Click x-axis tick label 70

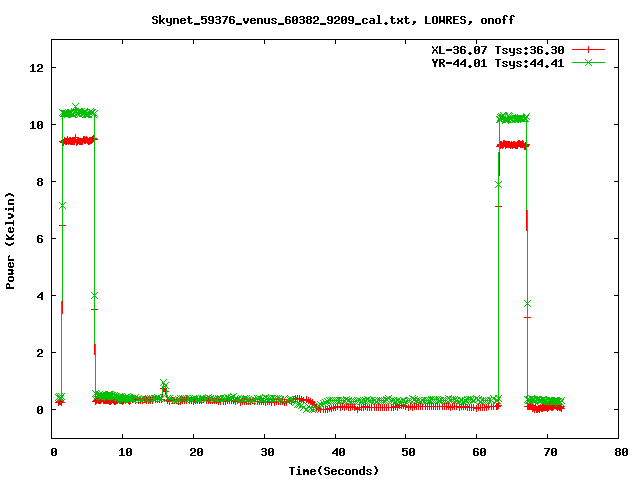pos(550,452)
